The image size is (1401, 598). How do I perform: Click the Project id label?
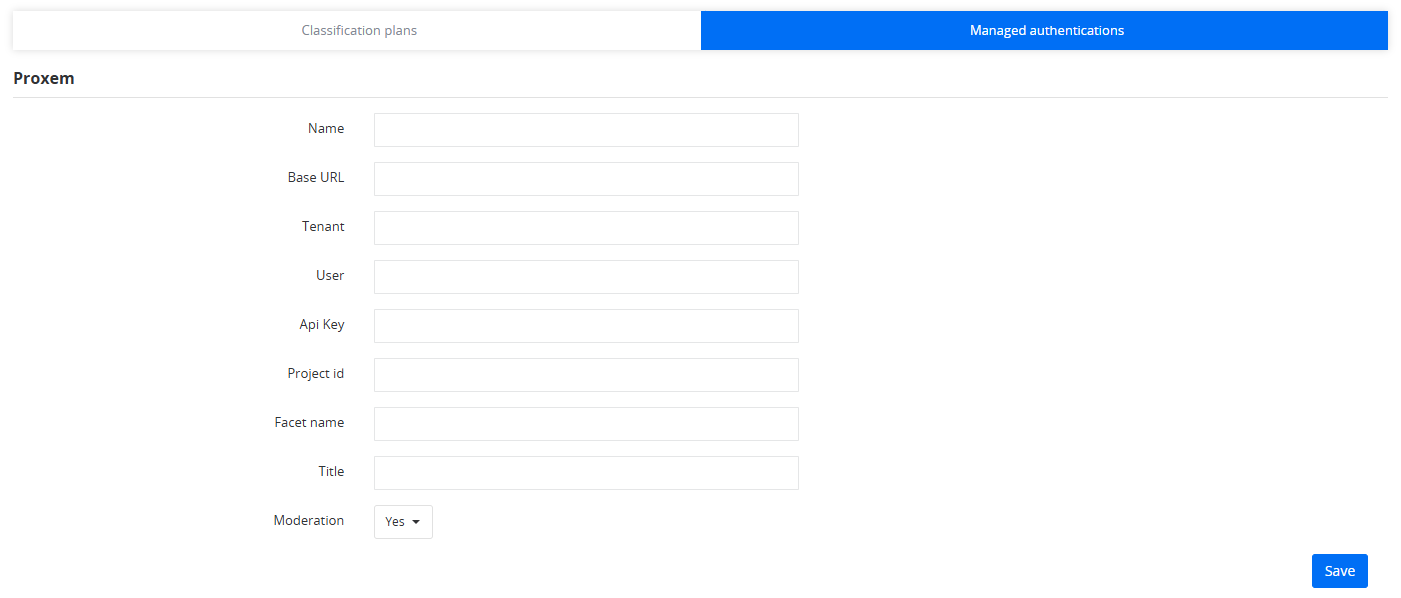[316, 373]
